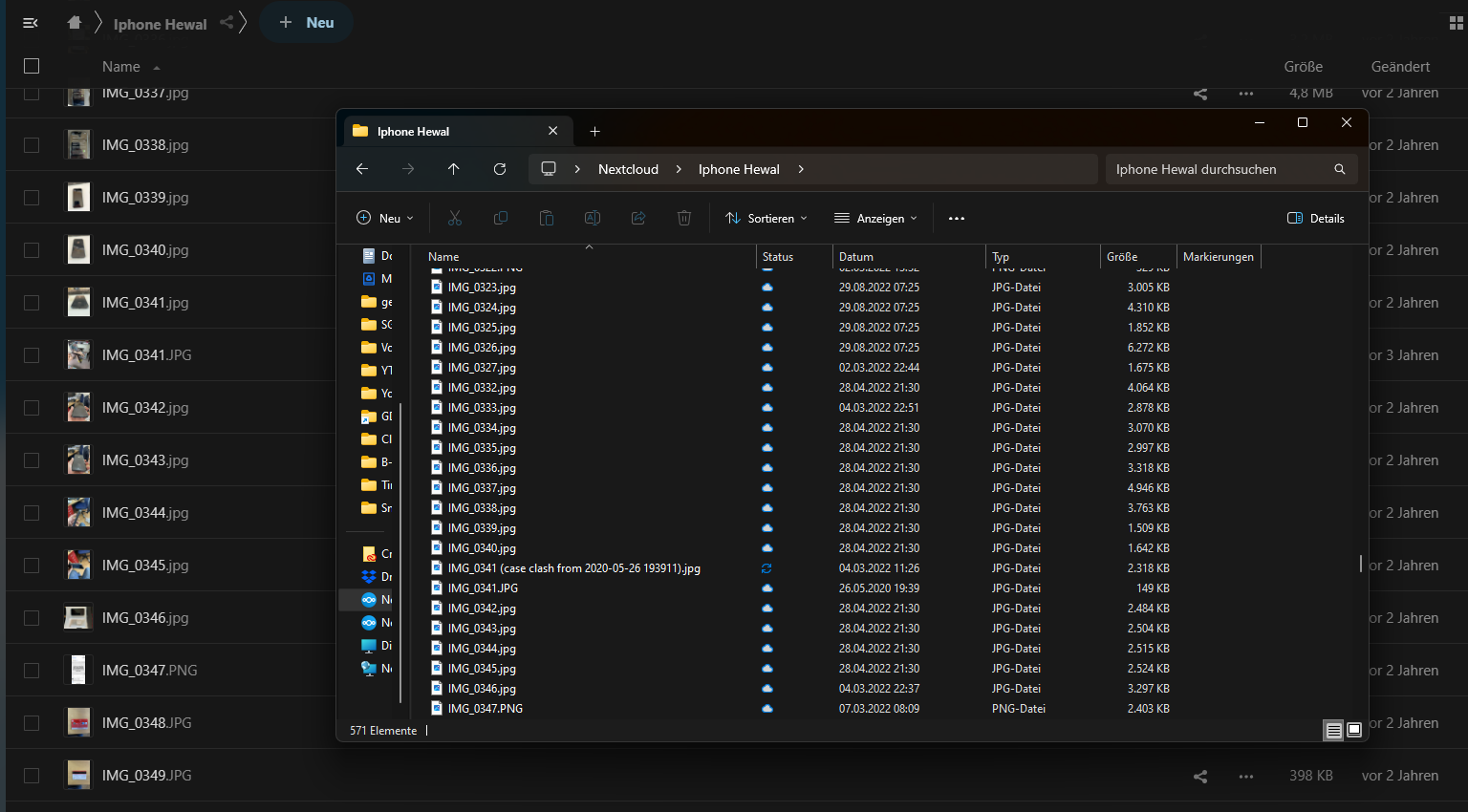Go up one folder level
1468x812 pixels.
tap(453, 169)
